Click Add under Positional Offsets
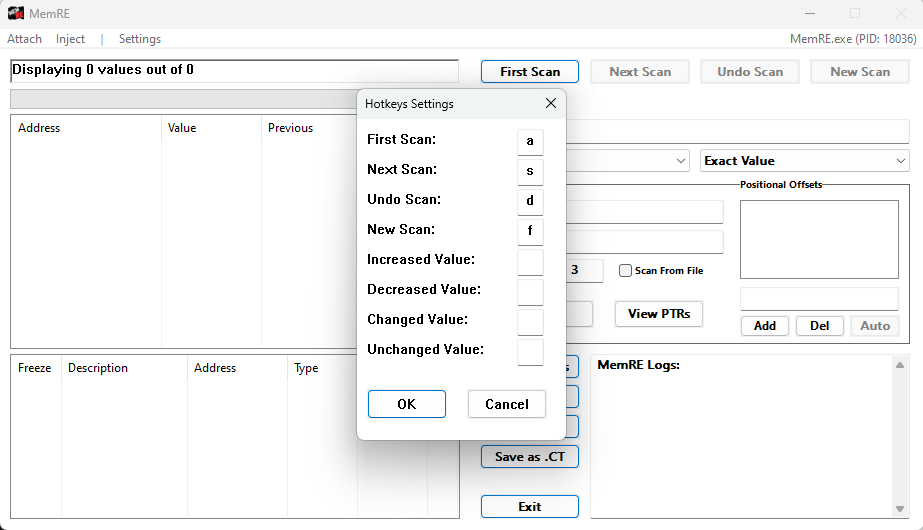 point(765,326)
